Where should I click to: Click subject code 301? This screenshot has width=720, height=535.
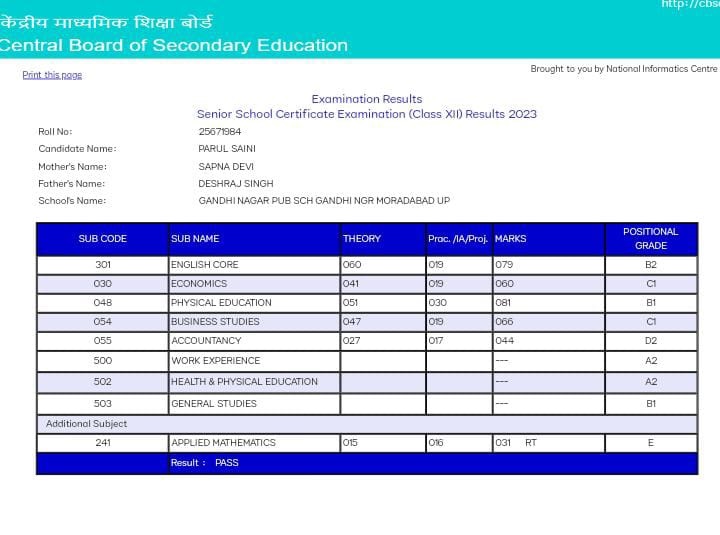[103, 265]
